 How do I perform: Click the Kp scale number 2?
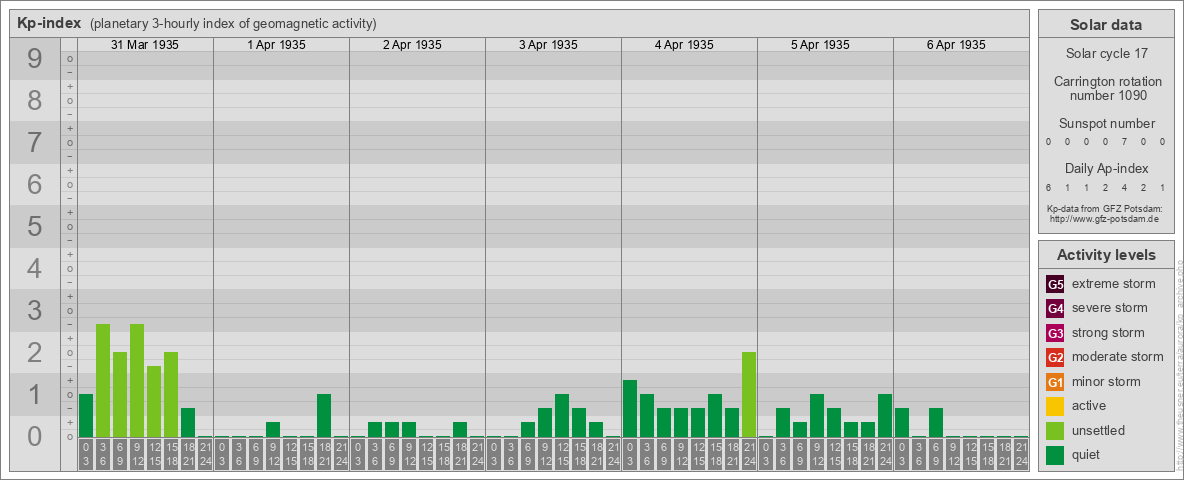point(34,352)
